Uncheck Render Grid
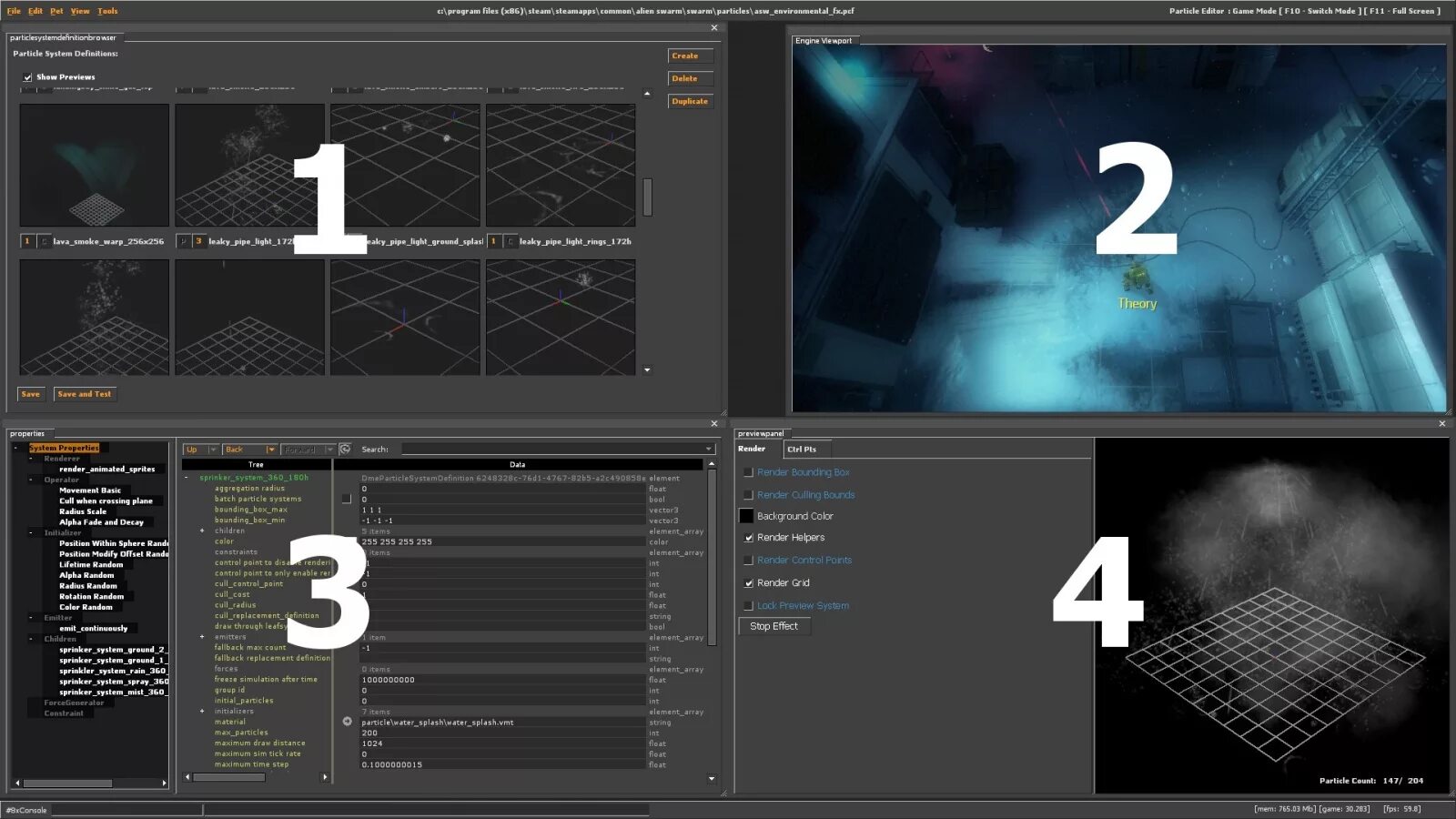The image size is (1456, 819). click(x=748, y=583)
